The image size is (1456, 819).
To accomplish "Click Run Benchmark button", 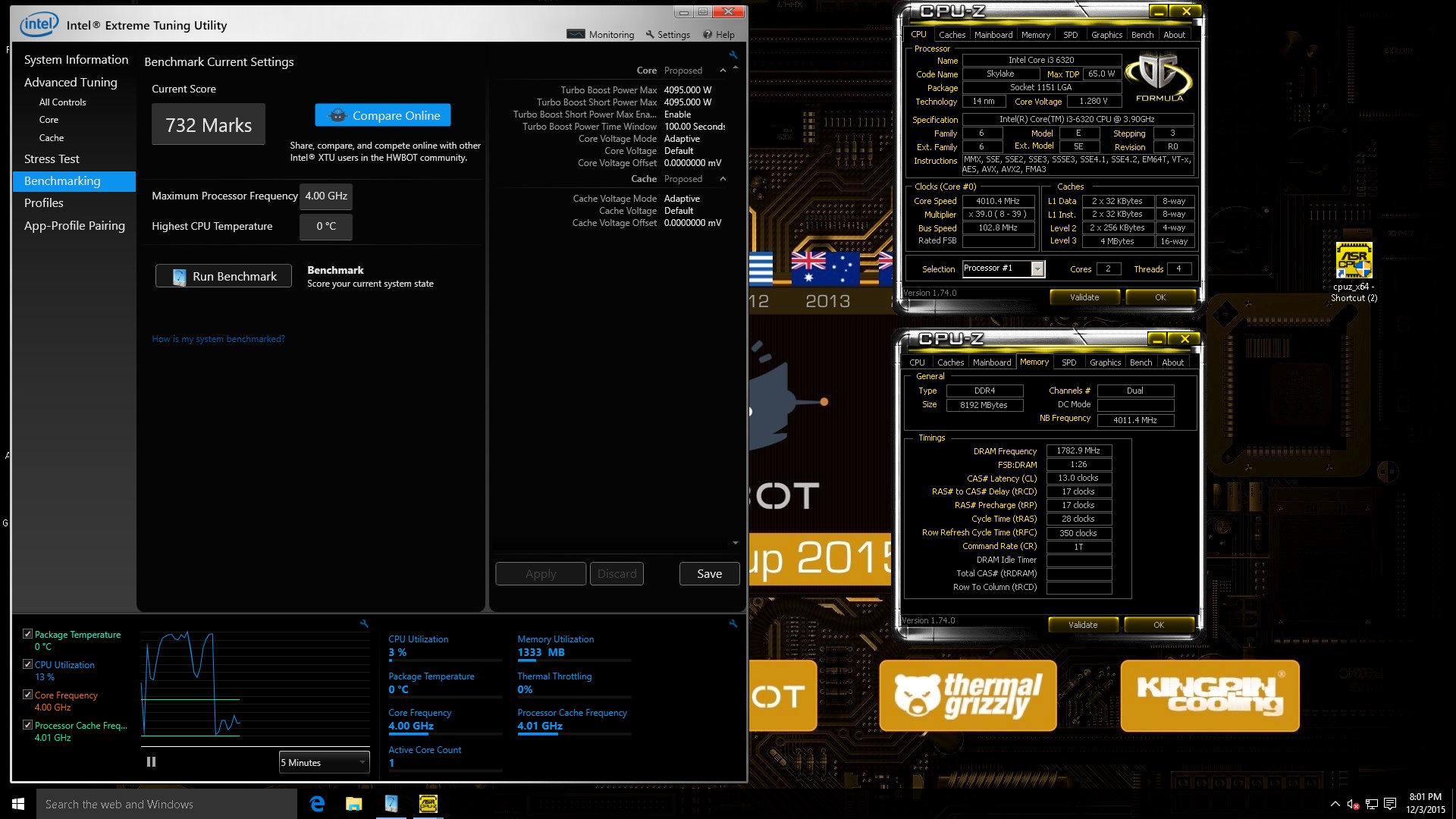I will tap(224, 277).
